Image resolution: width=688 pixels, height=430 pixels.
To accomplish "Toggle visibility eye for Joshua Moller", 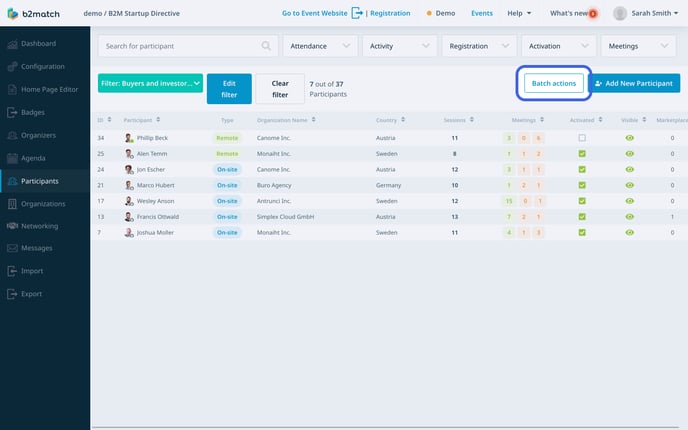I will pyautogui.click(x=630, y=233).
